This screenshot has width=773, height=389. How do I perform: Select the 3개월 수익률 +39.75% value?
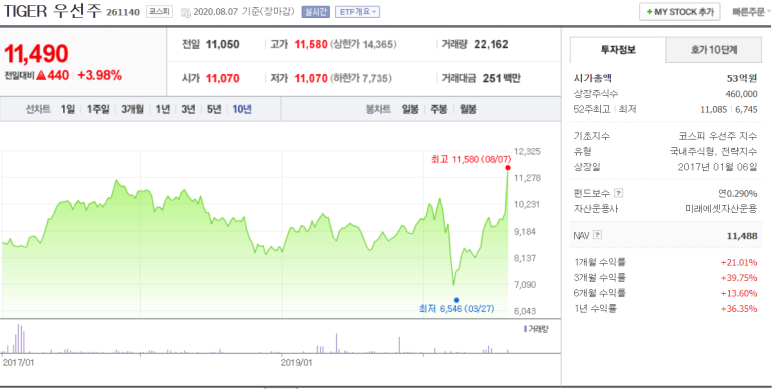[x=739, y=278]
